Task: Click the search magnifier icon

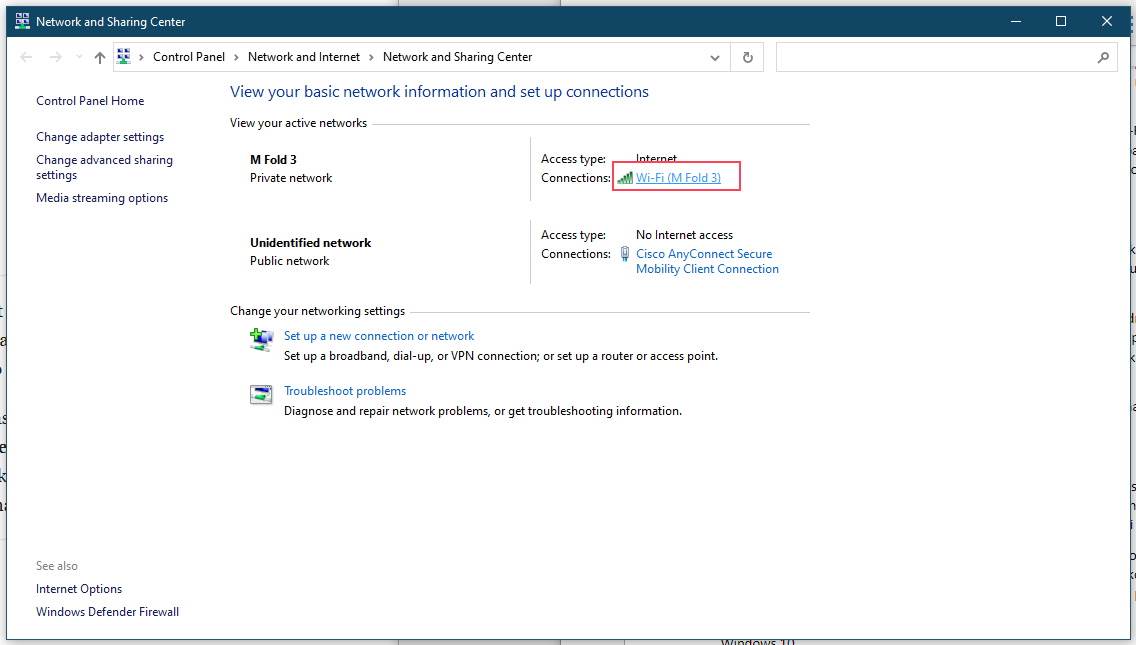Action: [x=1103, y=58]
